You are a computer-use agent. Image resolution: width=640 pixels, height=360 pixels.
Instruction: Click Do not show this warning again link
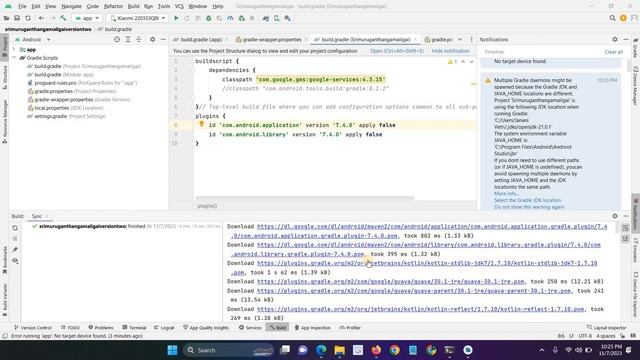[x=529, y=207]
